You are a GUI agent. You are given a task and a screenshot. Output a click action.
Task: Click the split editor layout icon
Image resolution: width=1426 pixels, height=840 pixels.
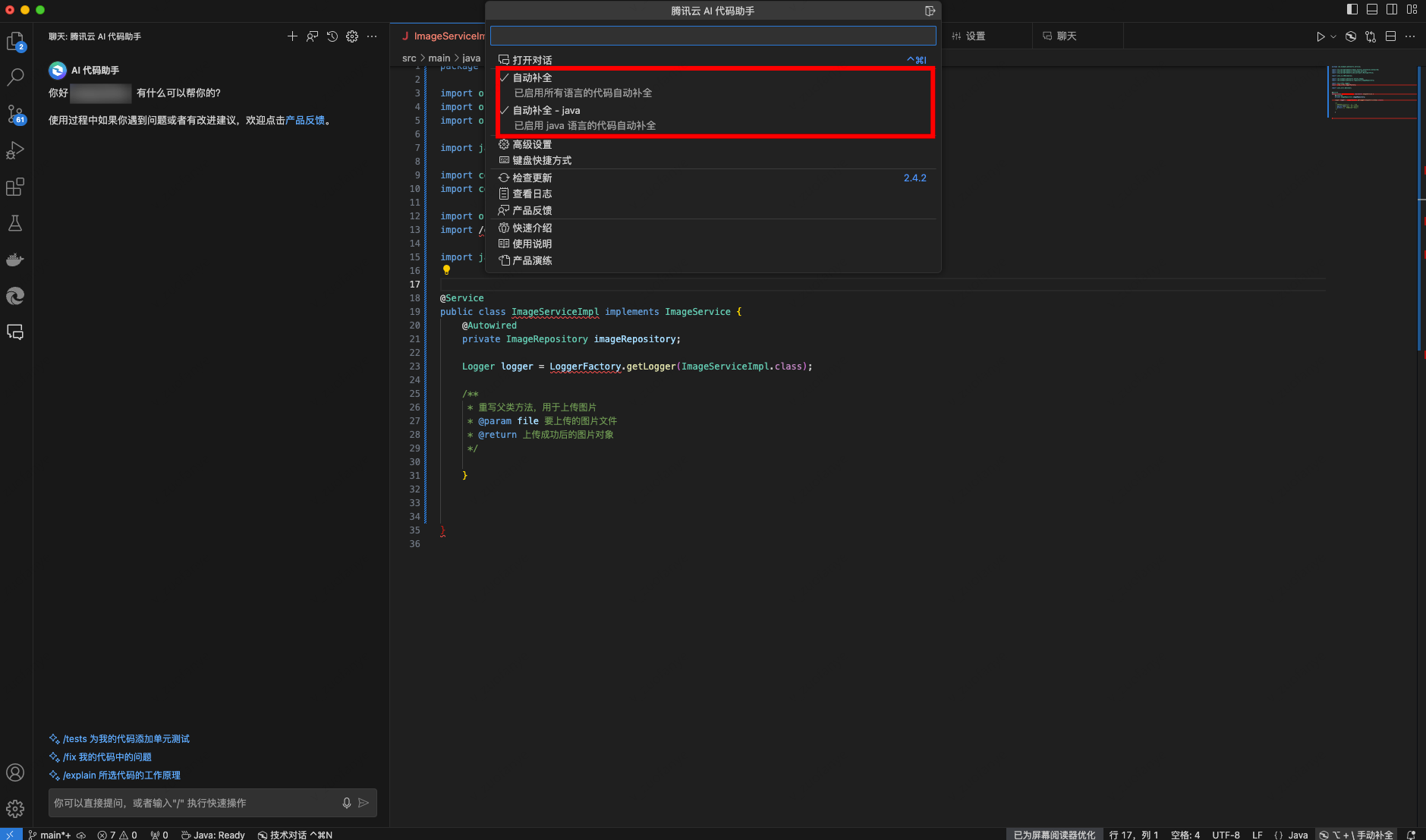(x=1390, y=36)
